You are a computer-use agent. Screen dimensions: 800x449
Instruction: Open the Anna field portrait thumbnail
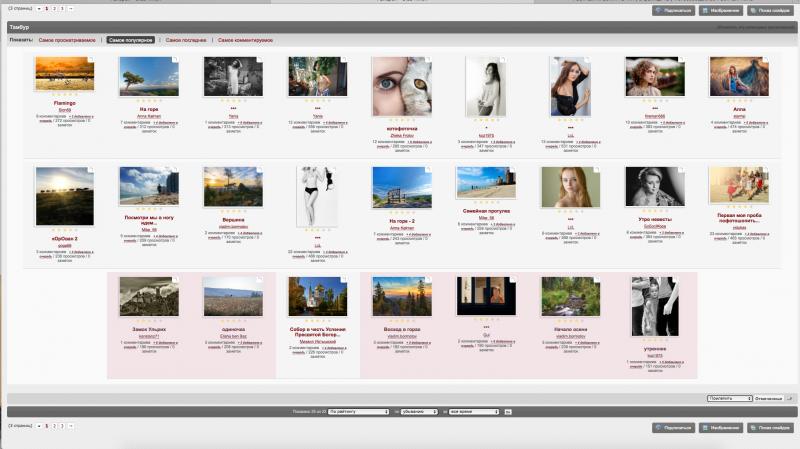tap(739, 77)
